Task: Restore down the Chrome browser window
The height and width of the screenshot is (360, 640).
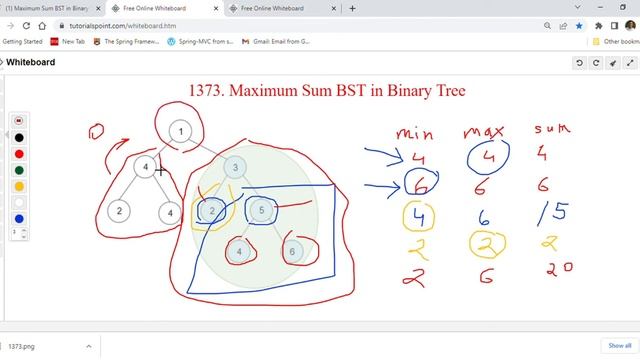Action: tap(623, 7)
